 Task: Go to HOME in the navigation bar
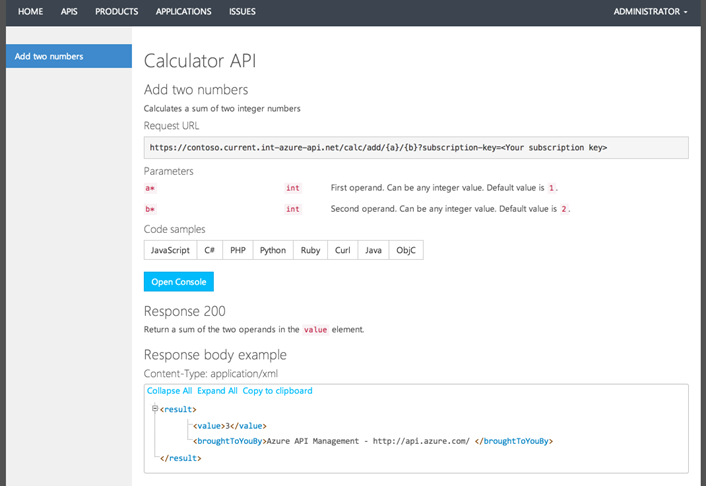coord(31,12)
